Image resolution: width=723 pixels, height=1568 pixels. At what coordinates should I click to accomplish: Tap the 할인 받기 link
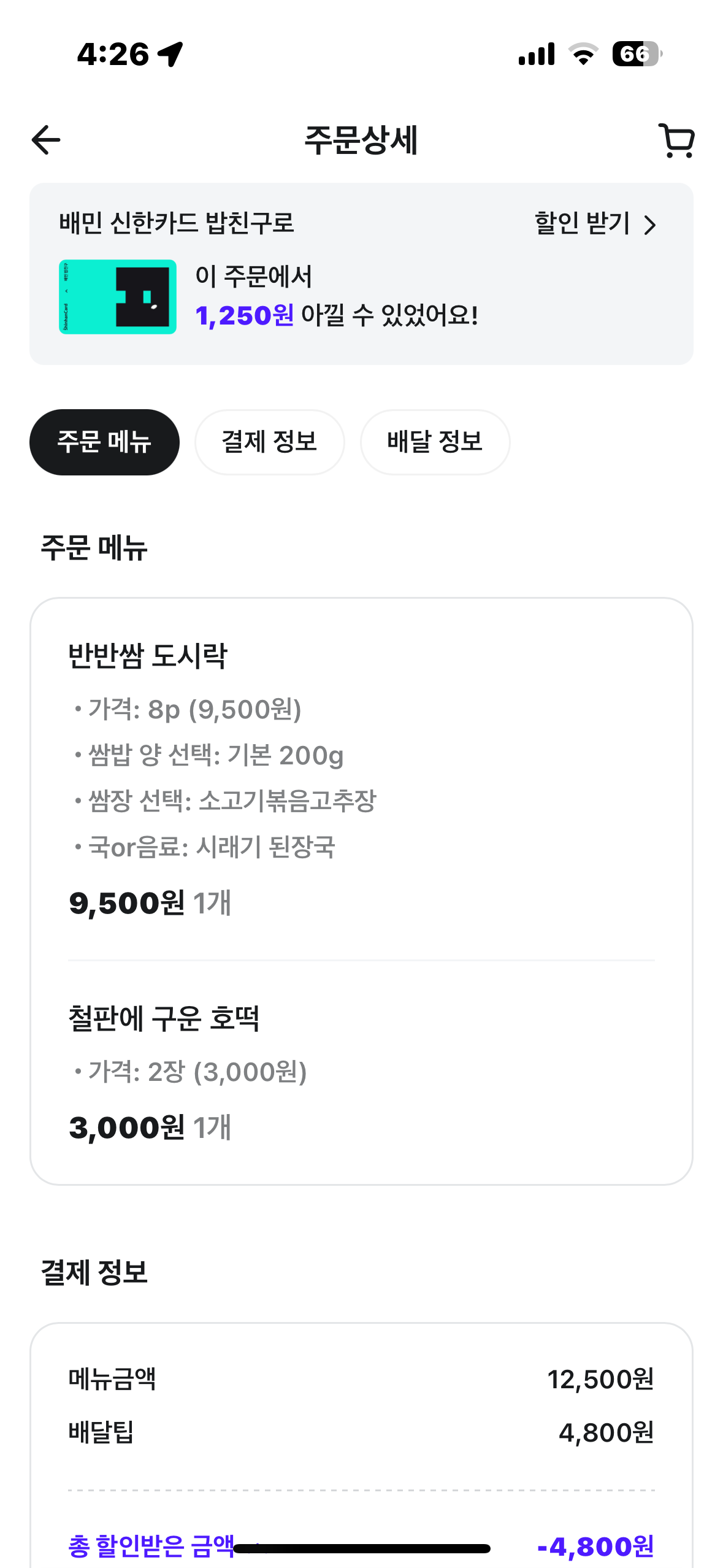[582, 224]
